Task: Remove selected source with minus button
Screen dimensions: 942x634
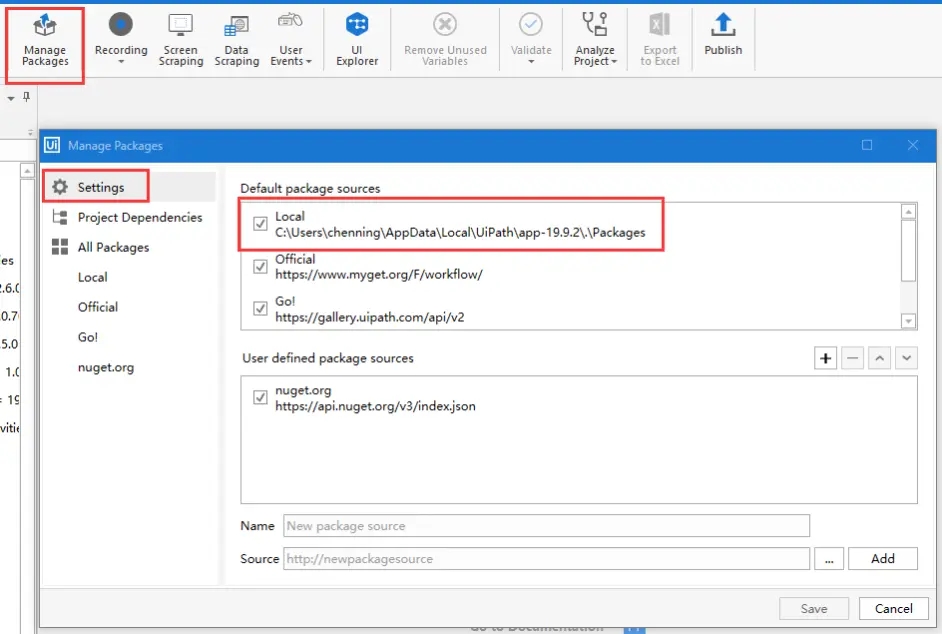Action: click(852, 358)
